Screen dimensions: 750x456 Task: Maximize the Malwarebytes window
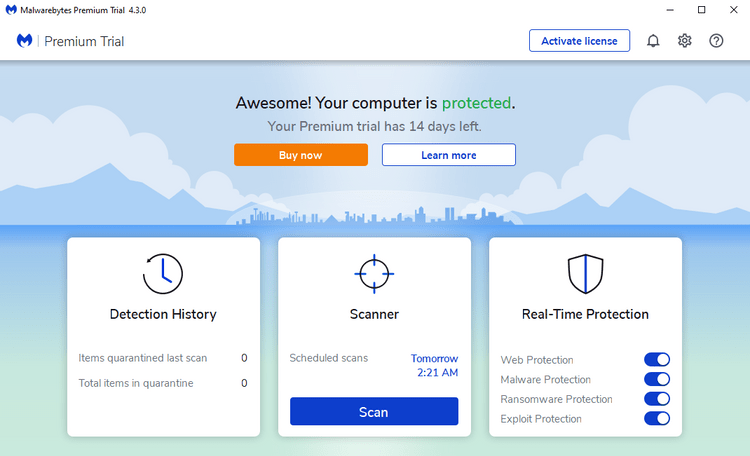[x=701, y=10]
